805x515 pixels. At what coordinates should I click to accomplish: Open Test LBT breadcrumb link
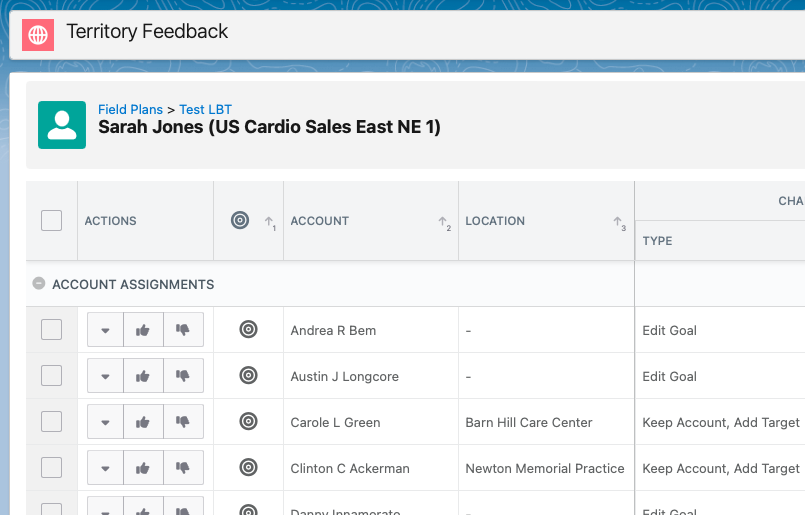[x=205, y=109]
